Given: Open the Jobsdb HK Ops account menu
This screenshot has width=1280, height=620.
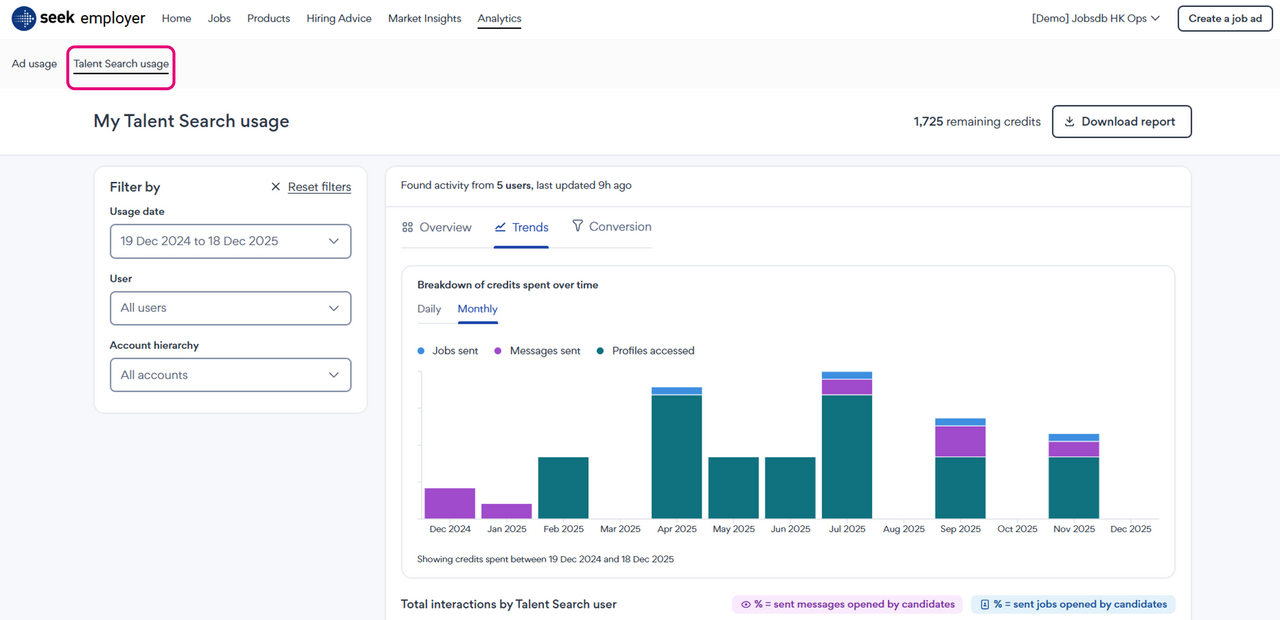Looking at the screenshot, I should (1095, 18).
